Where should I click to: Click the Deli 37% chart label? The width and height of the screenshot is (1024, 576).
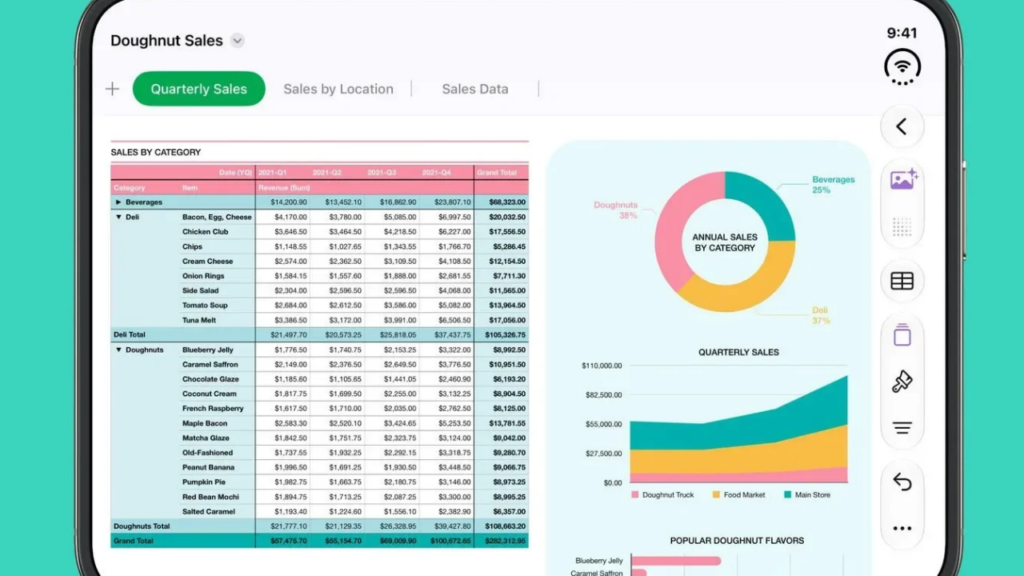(820, 315)
